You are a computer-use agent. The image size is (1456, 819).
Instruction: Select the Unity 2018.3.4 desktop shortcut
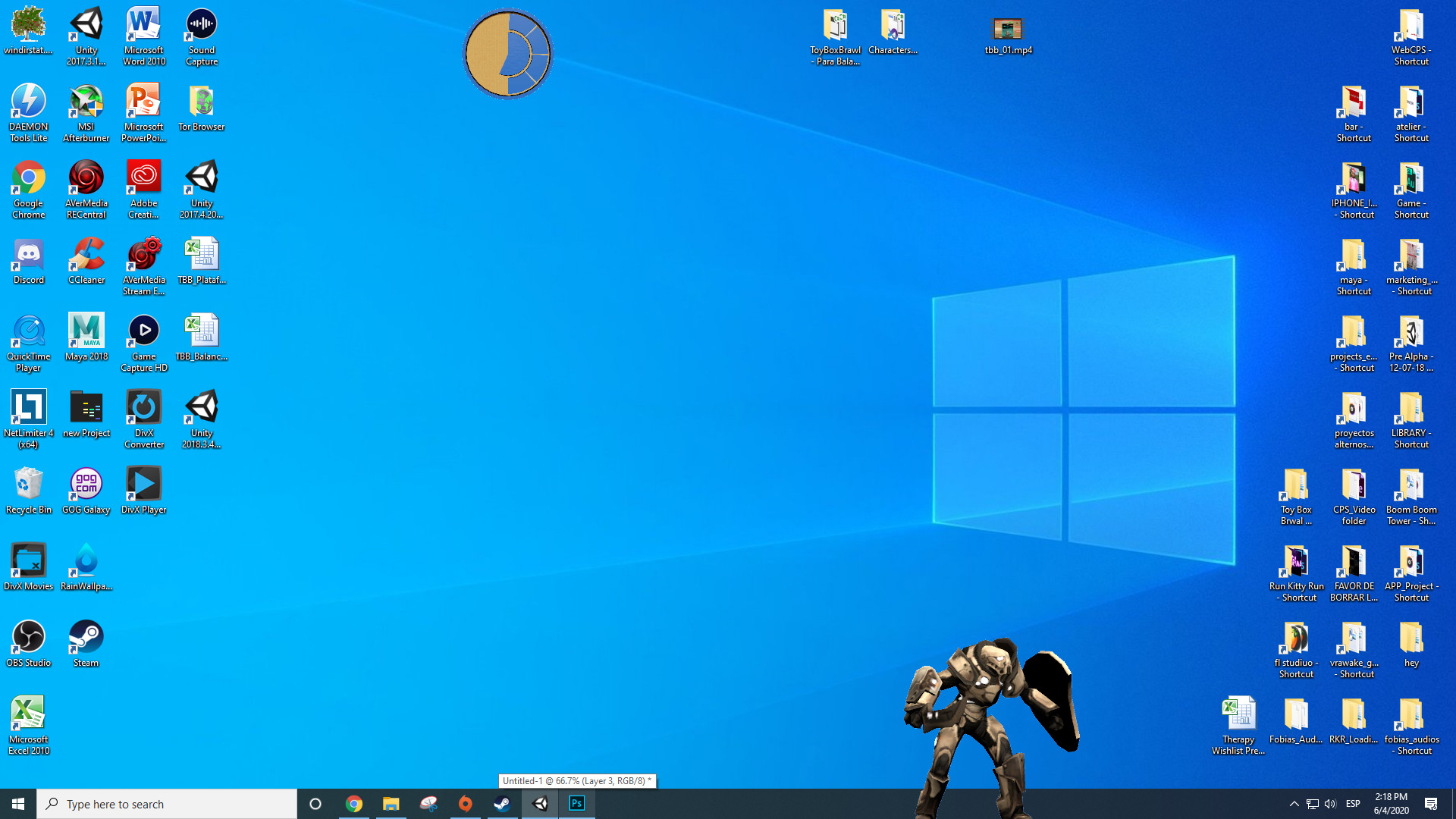(x=202, y=419)
